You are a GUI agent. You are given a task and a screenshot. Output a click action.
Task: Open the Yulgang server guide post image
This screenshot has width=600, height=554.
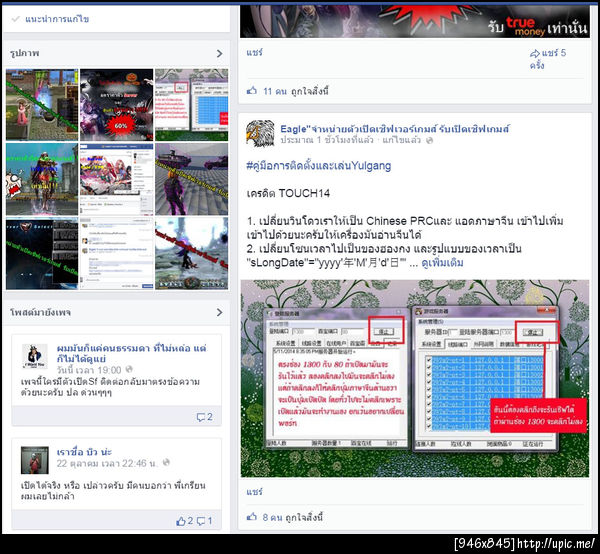(x=415, y=378)
